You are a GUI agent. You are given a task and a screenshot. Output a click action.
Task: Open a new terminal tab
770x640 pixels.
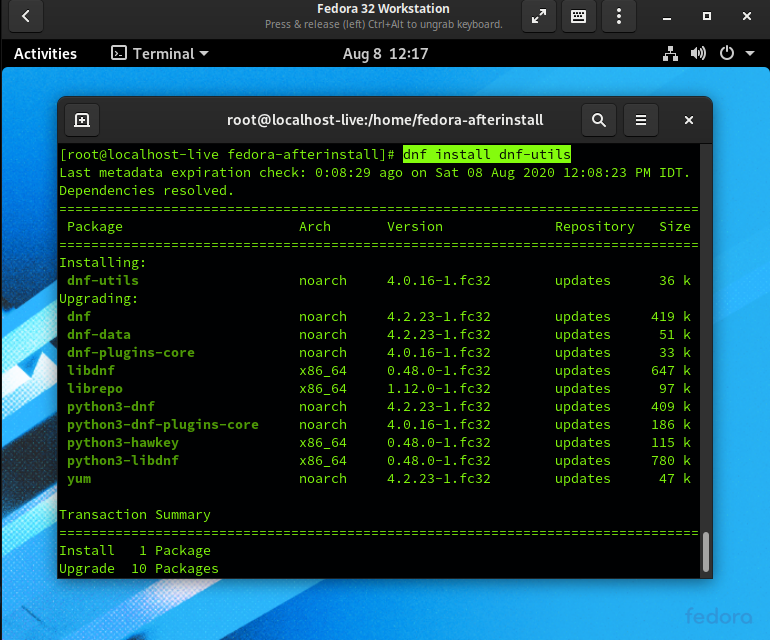tap(82, 120)
